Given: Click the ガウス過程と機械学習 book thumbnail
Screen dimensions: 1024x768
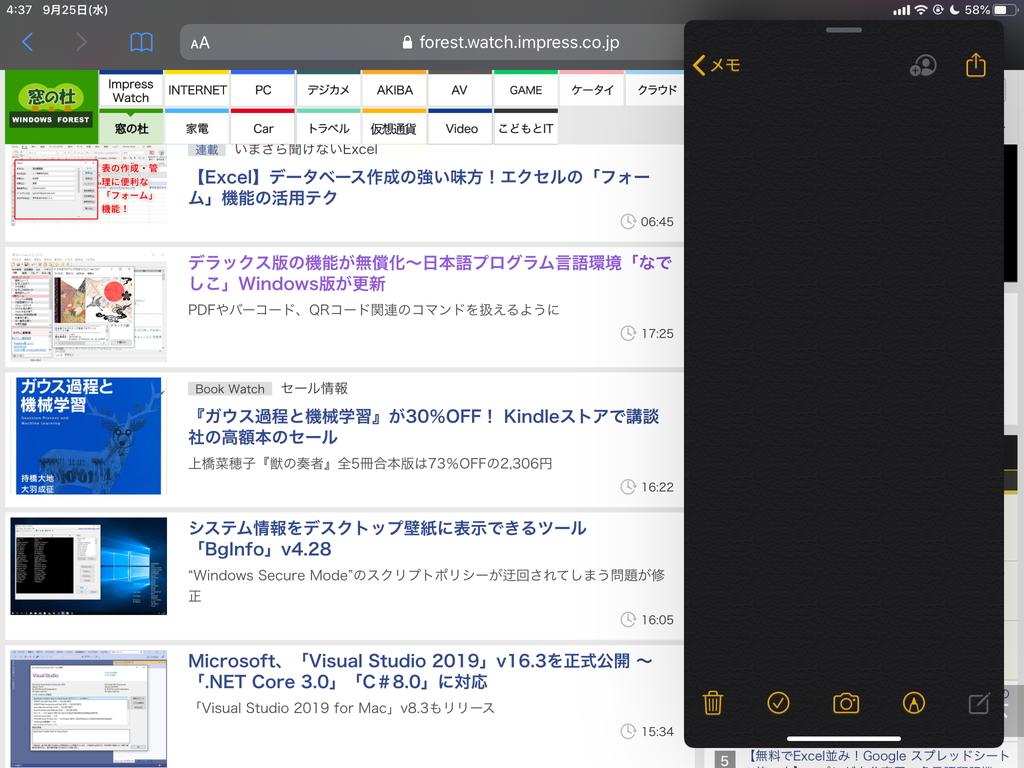Looking at the screenshot, I should (x=87, y=436).
